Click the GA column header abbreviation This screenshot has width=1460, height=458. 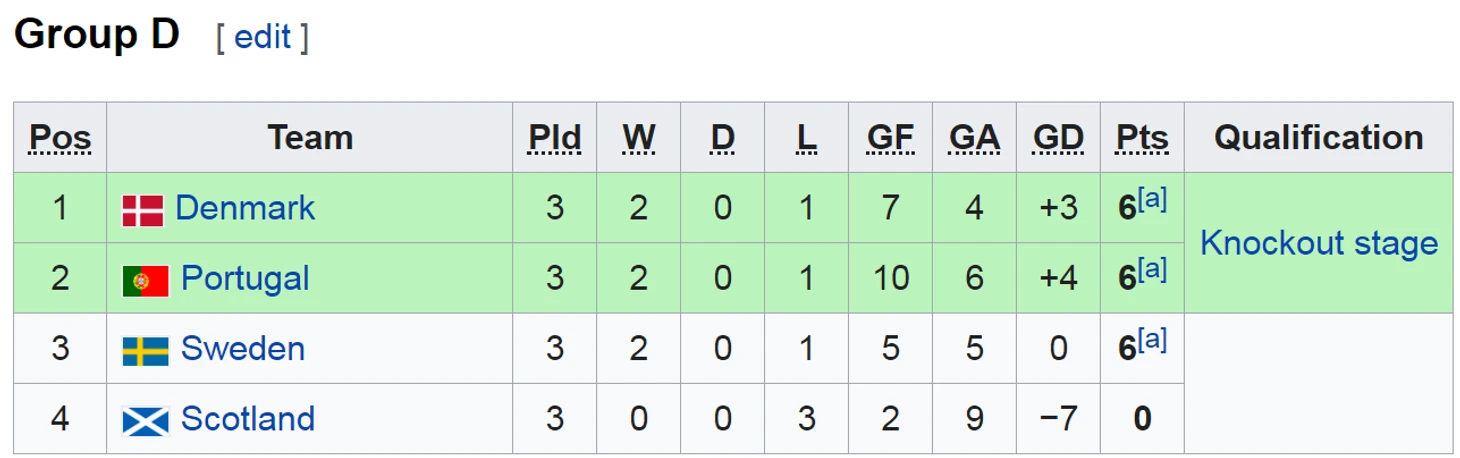coord(974,138)
